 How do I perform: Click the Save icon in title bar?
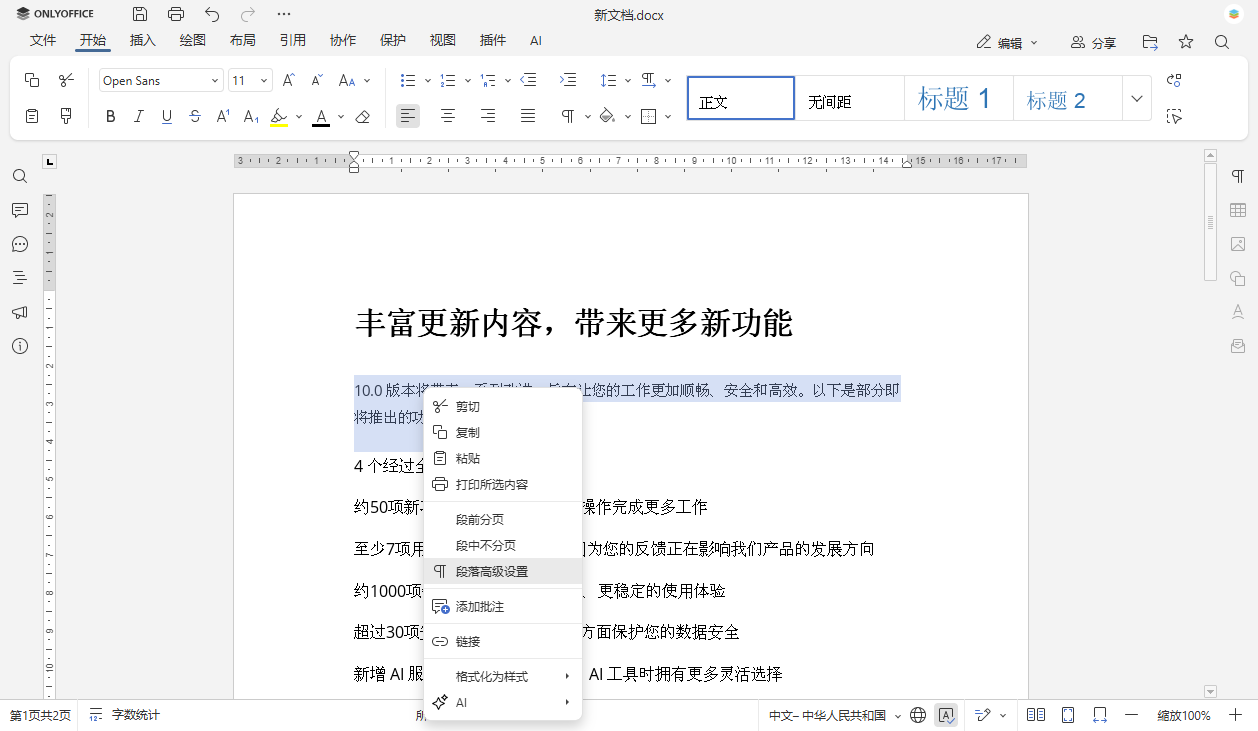[x=140, y=14]
